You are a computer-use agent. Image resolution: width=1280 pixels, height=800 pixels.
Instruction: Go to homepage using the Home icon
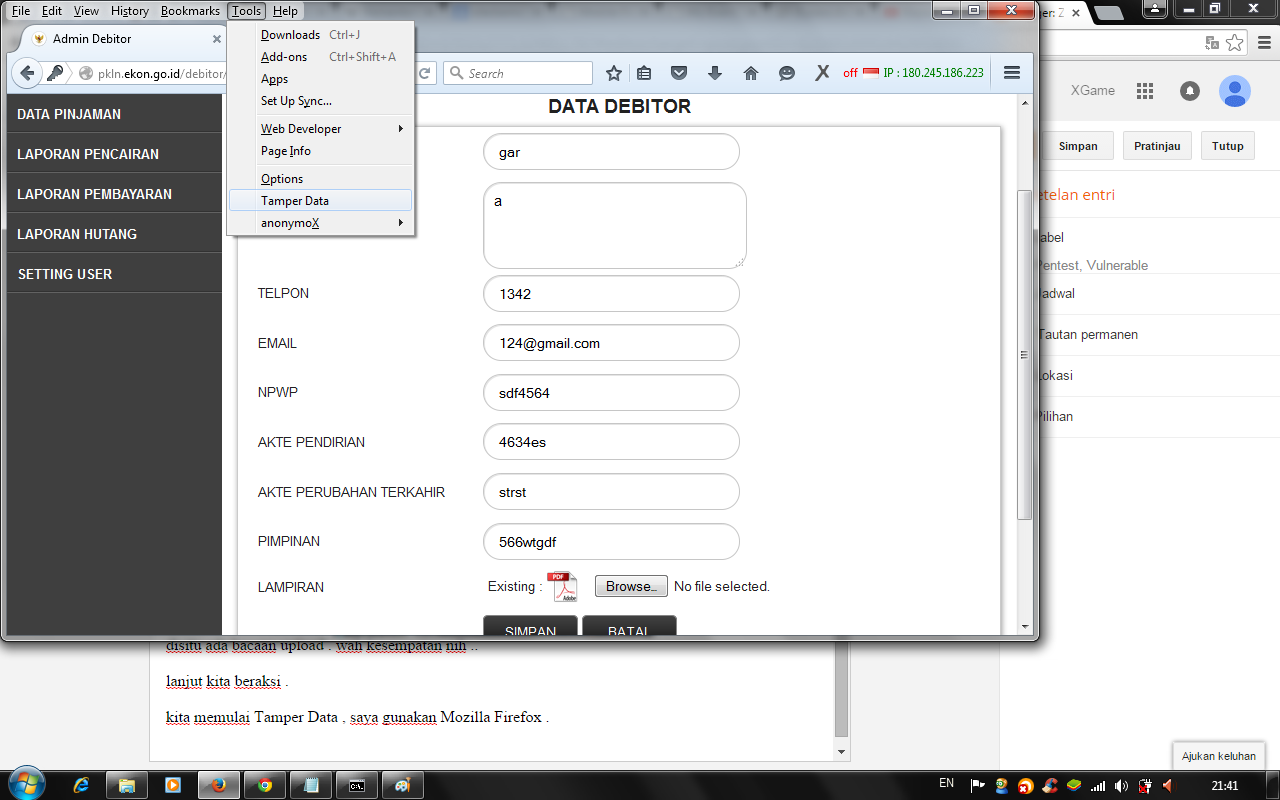click(x=750, y=73)
